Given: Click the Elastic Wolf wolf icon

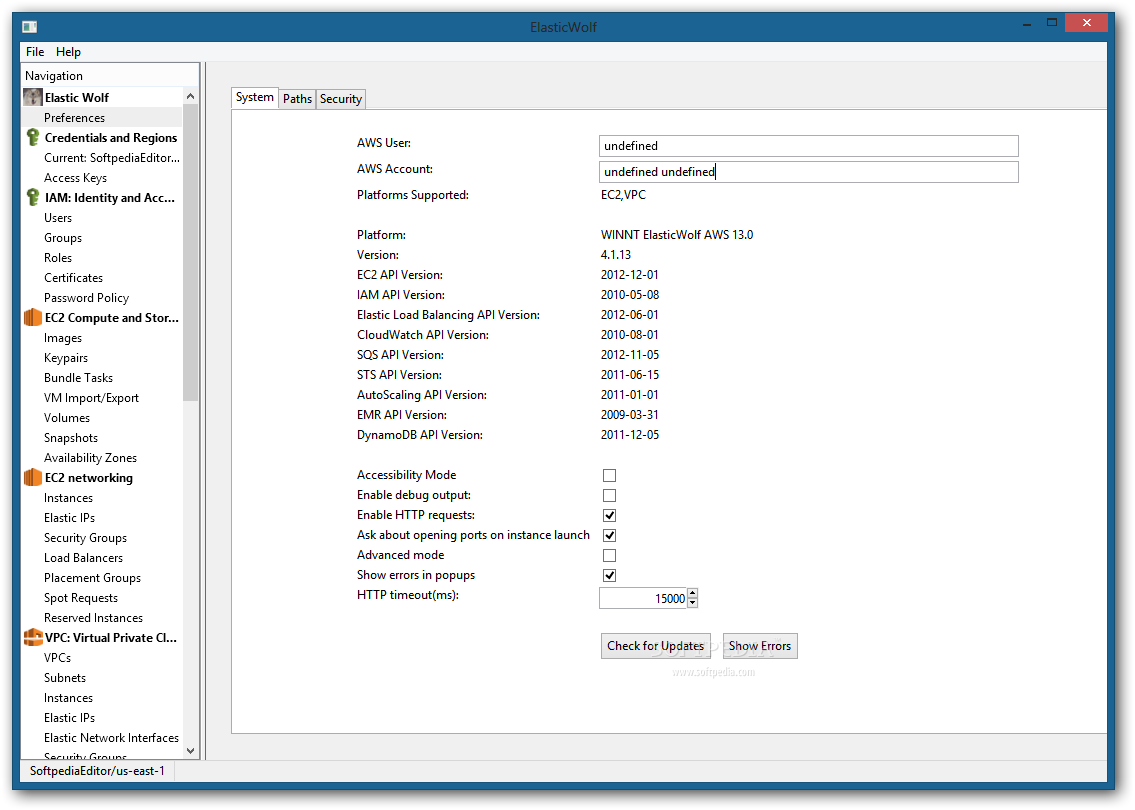Looking at the screenshot, I should pos(33,97).
